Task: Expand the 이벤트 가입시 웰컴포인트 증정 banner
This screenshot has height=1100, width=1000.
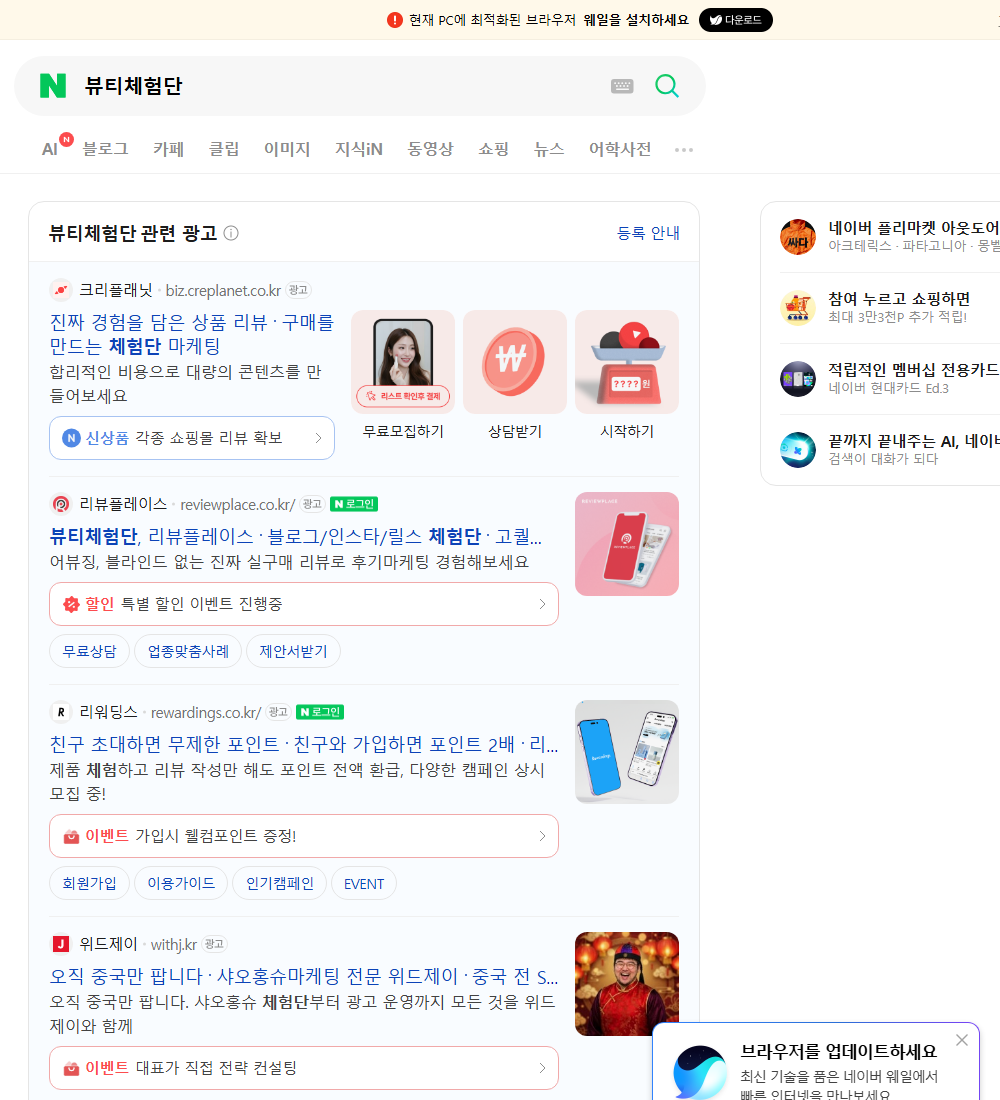Action: coord(304,836)
